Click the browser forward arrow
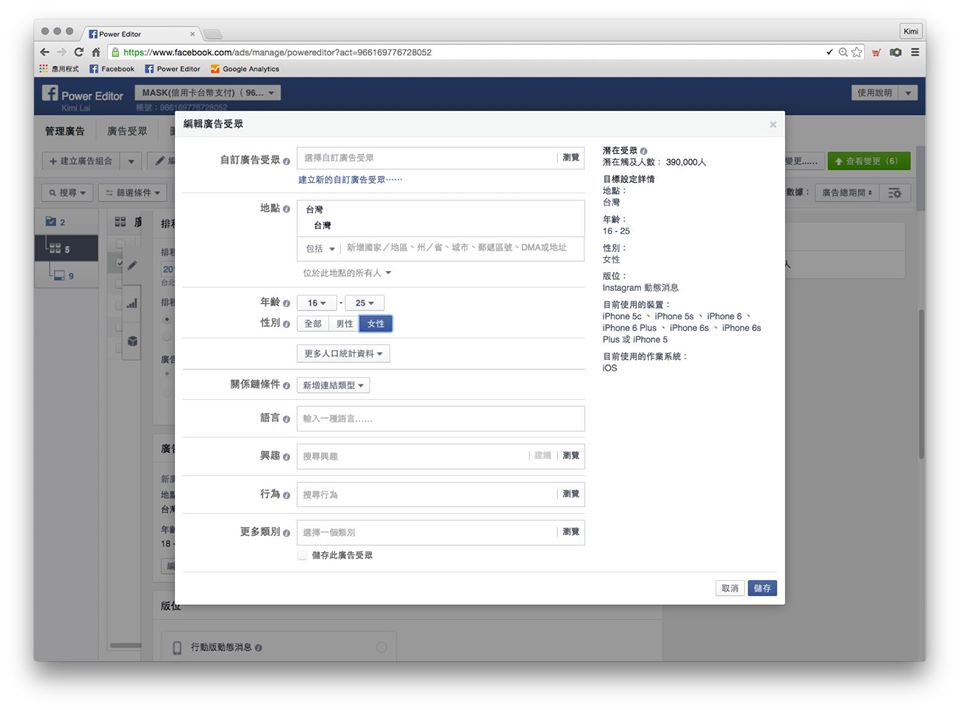The image size is (960, 710). tap(61, 52)
